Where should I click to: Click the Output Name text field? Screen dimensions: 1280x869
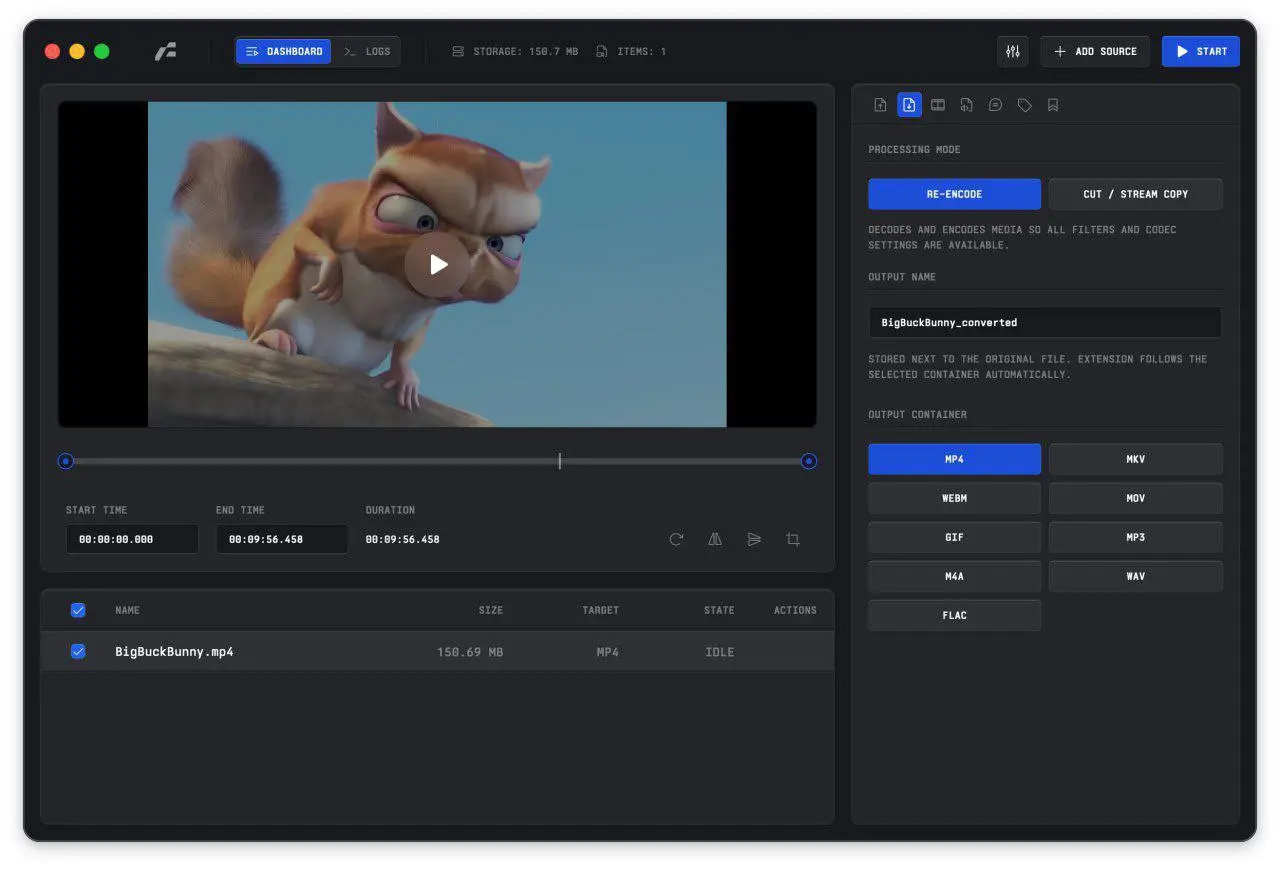click(1044, 322)
